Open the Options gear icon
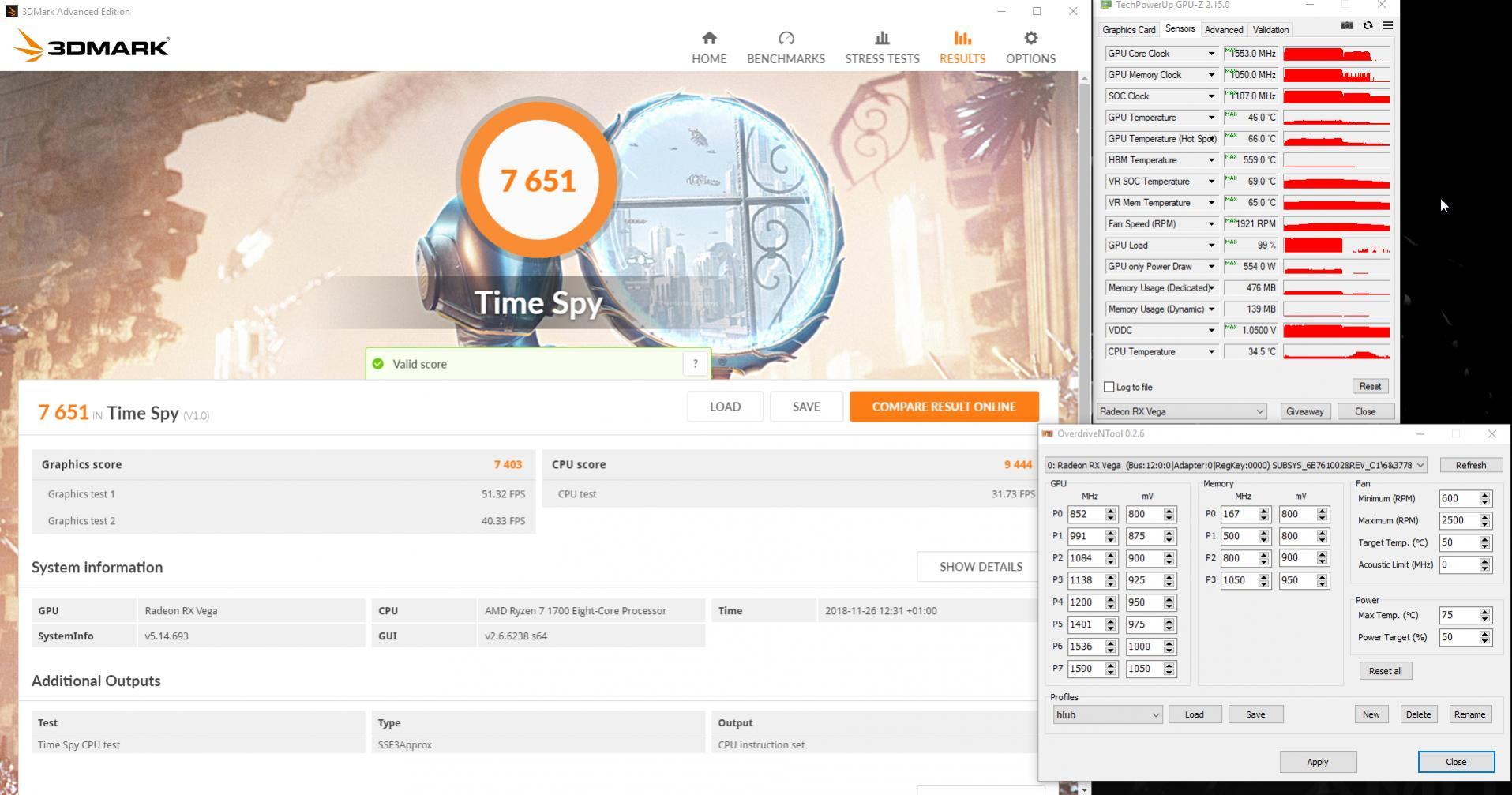 click(x=1030, y=38)
